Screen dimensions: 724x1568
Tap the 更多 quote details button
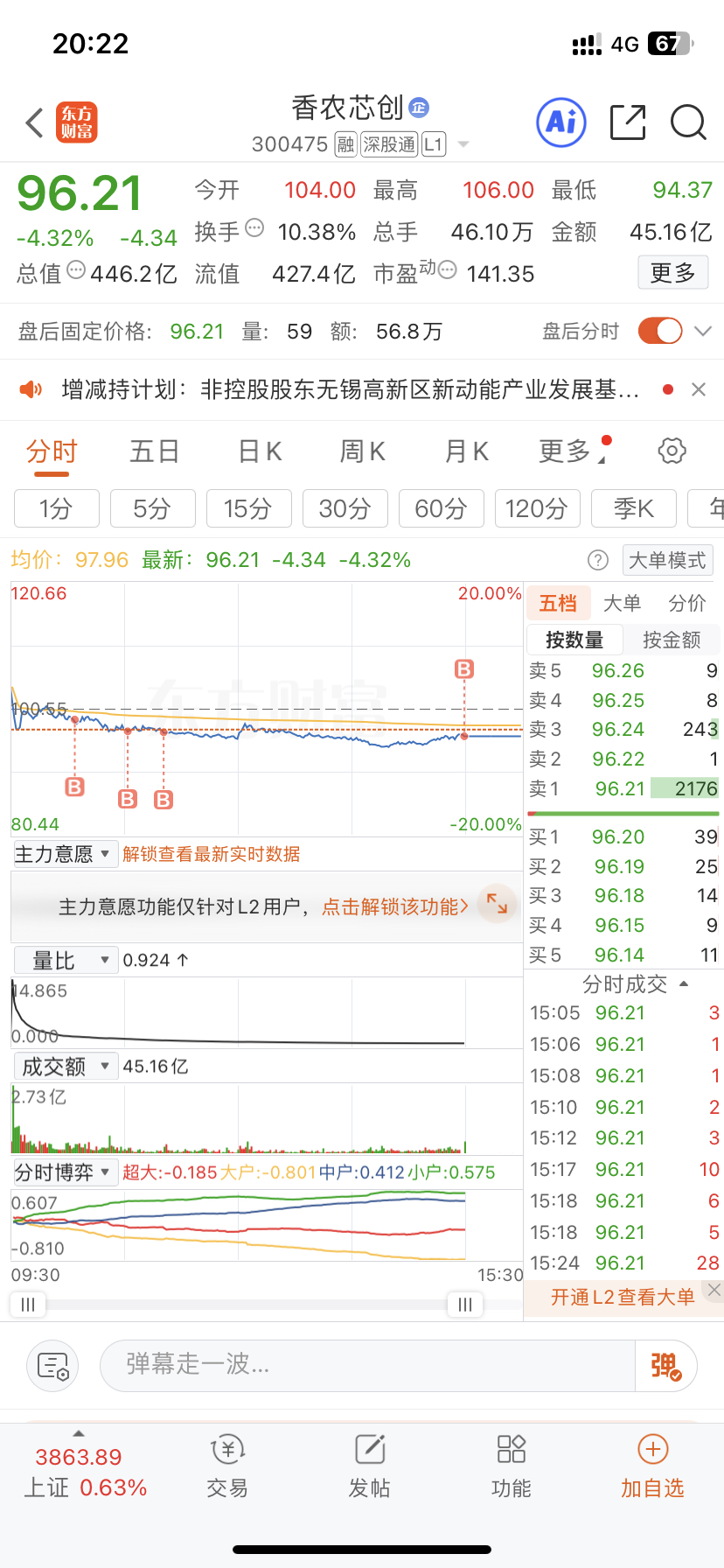pos(672,273)
